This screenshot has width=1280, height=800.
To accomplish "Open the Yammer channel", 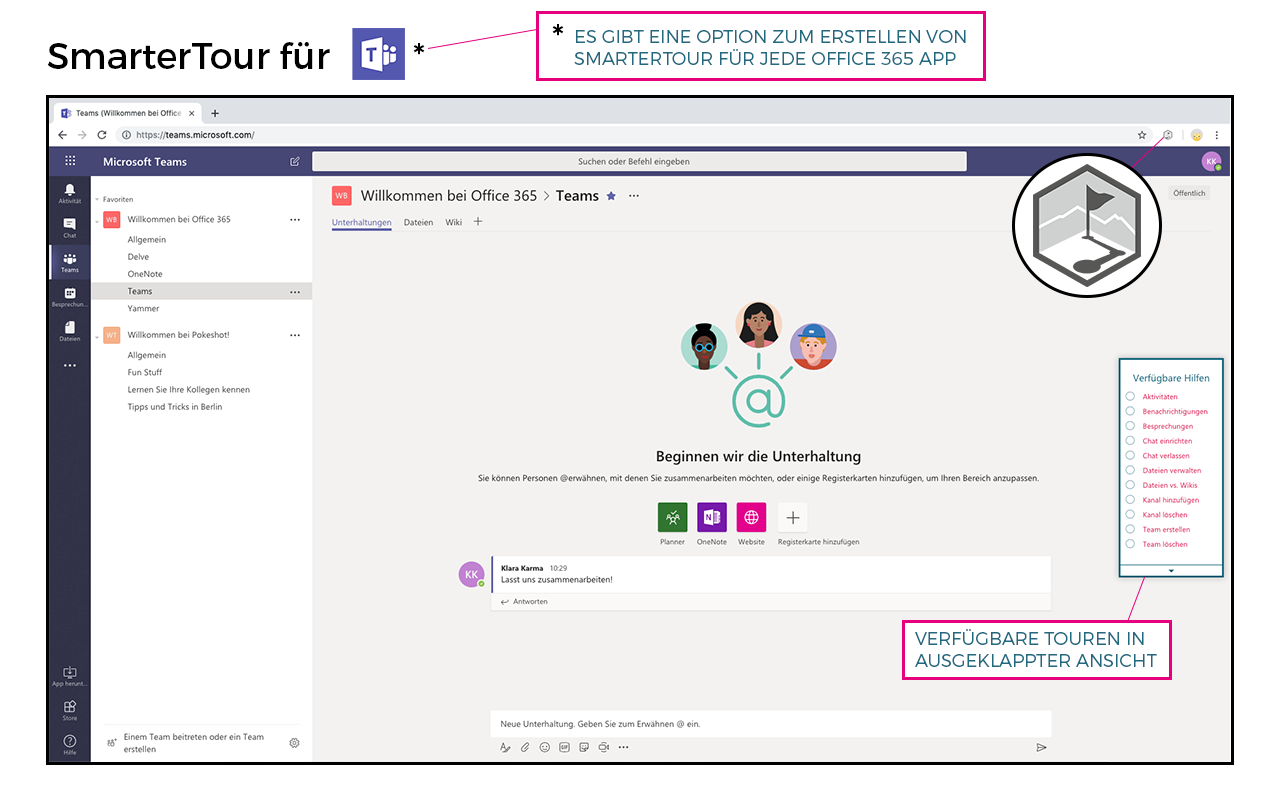I will (x=143, y=309).
